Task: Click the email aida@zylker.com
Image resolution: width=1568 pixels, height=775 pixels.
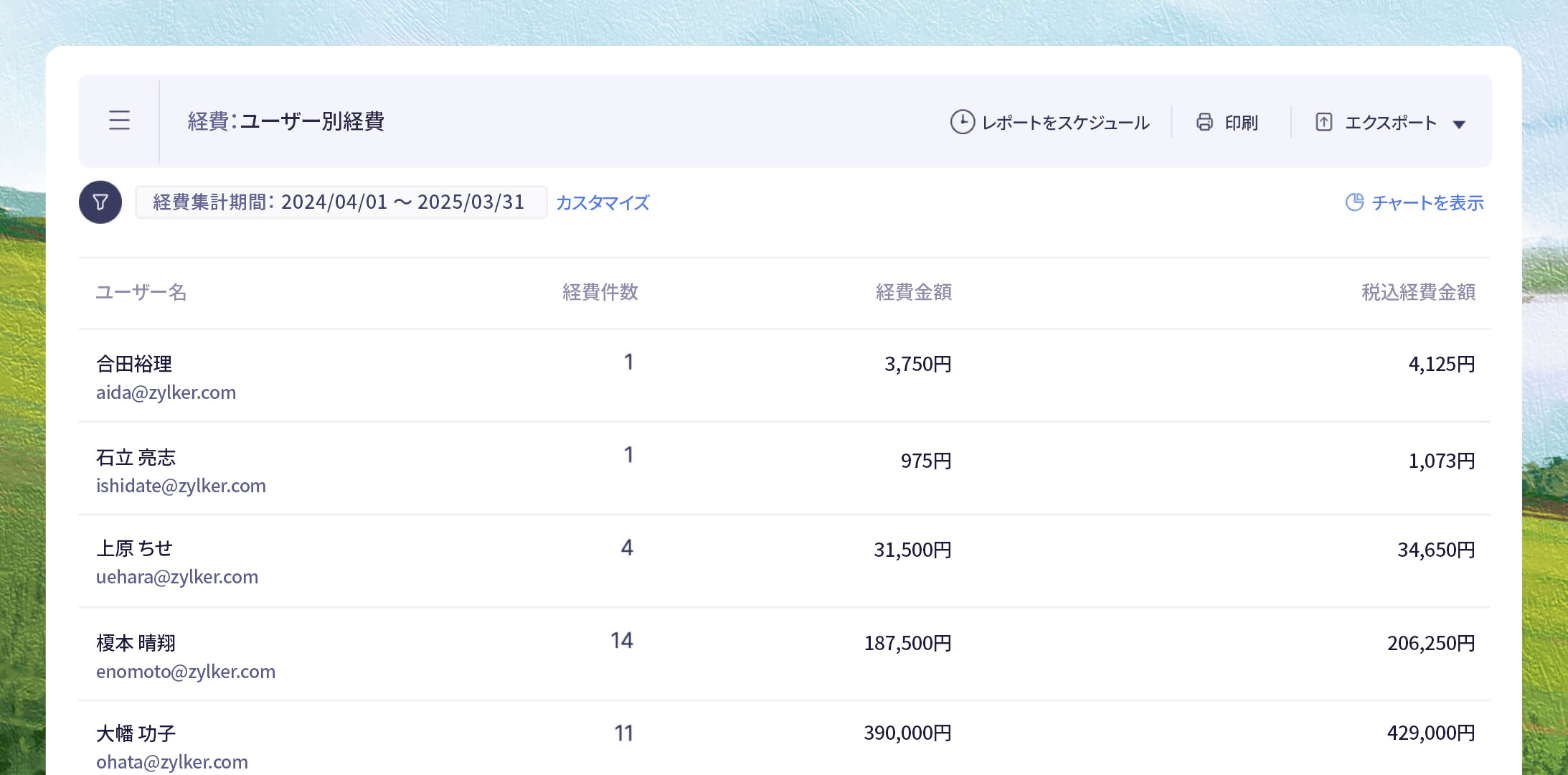Action: point(166,392)
